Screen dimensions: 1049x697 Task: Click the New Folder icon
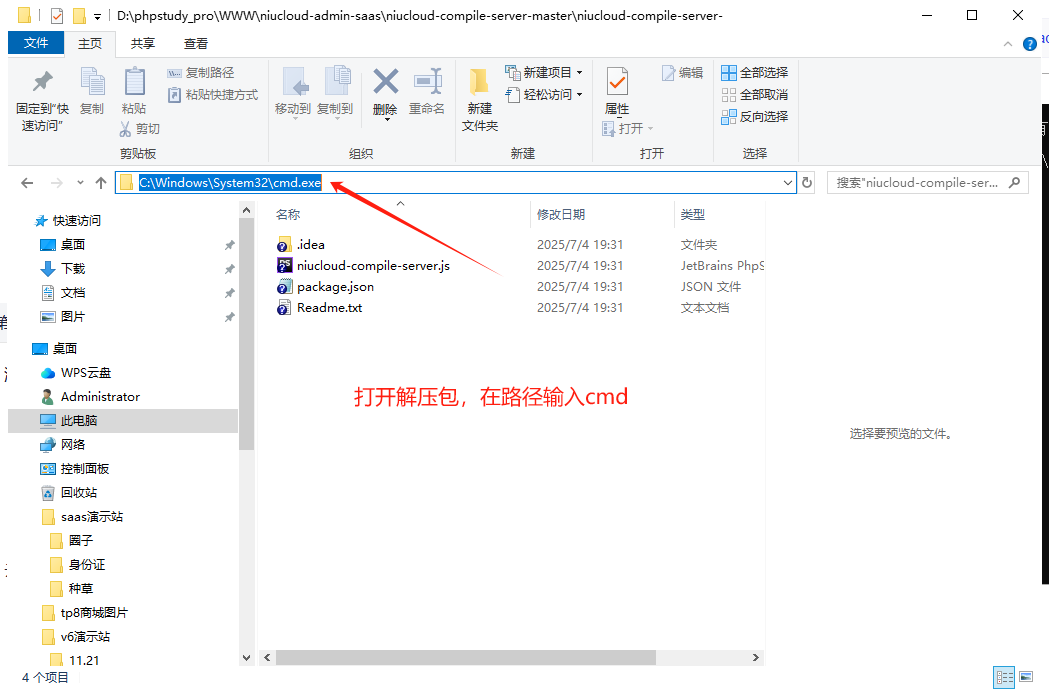(x=479, y=83)
